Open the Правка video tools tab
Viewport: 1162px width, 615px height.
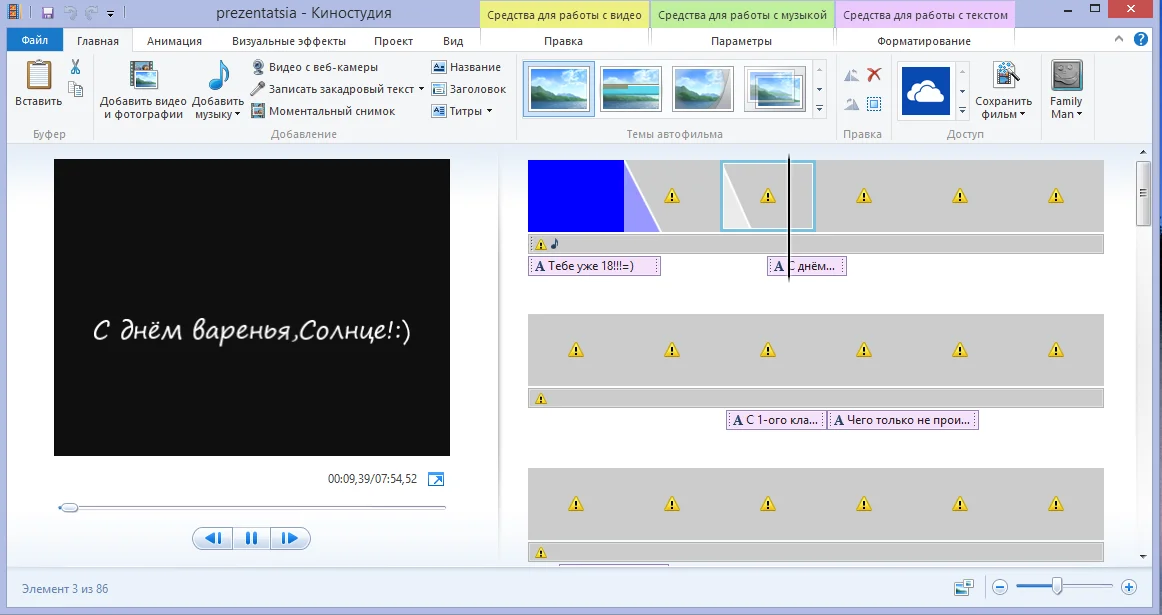point(563,41)
